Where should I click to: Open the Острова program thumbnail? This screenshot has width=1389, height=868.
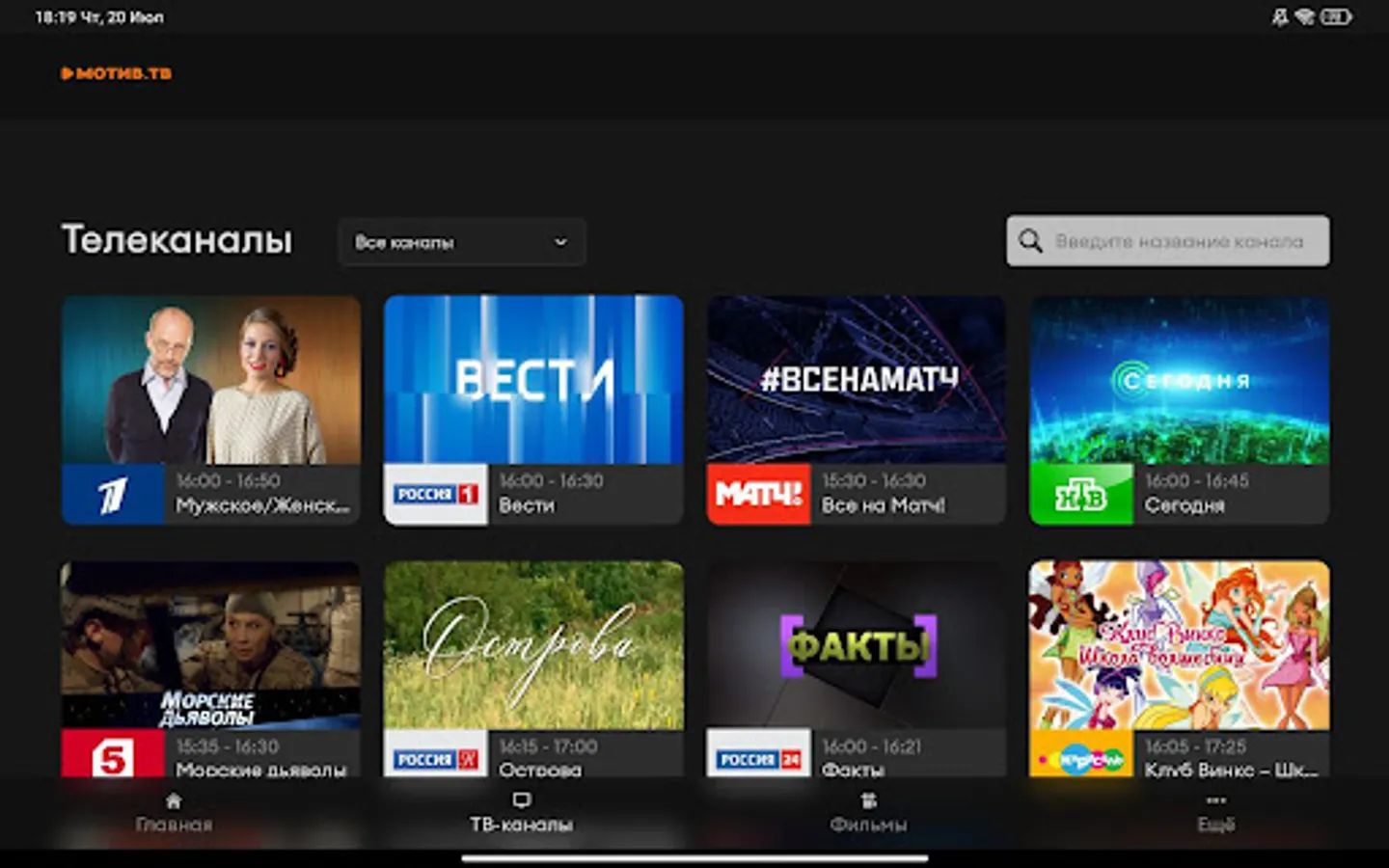[x=533, y=646]
